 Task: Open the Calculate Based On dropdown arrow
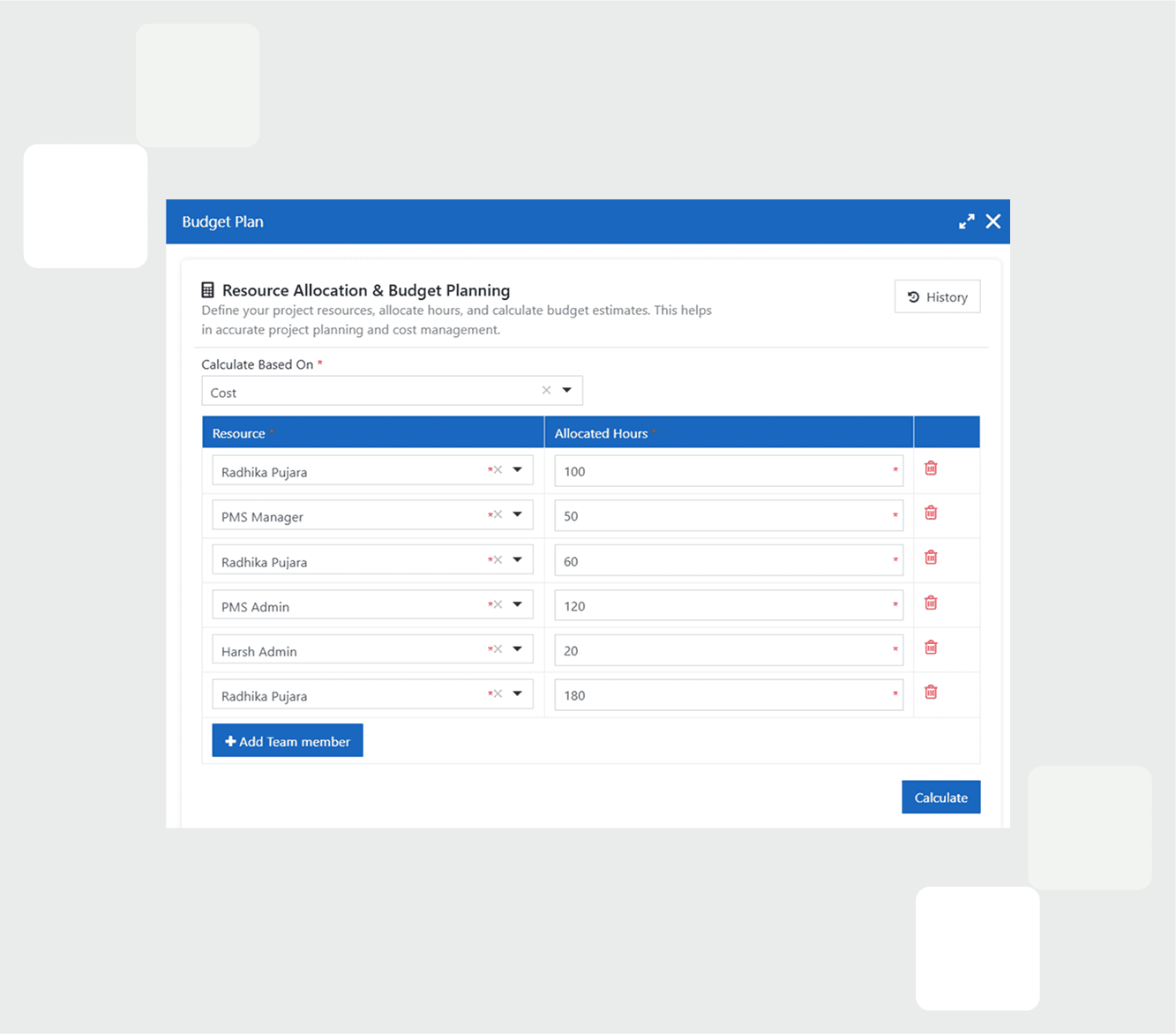[x=567, y=390]
